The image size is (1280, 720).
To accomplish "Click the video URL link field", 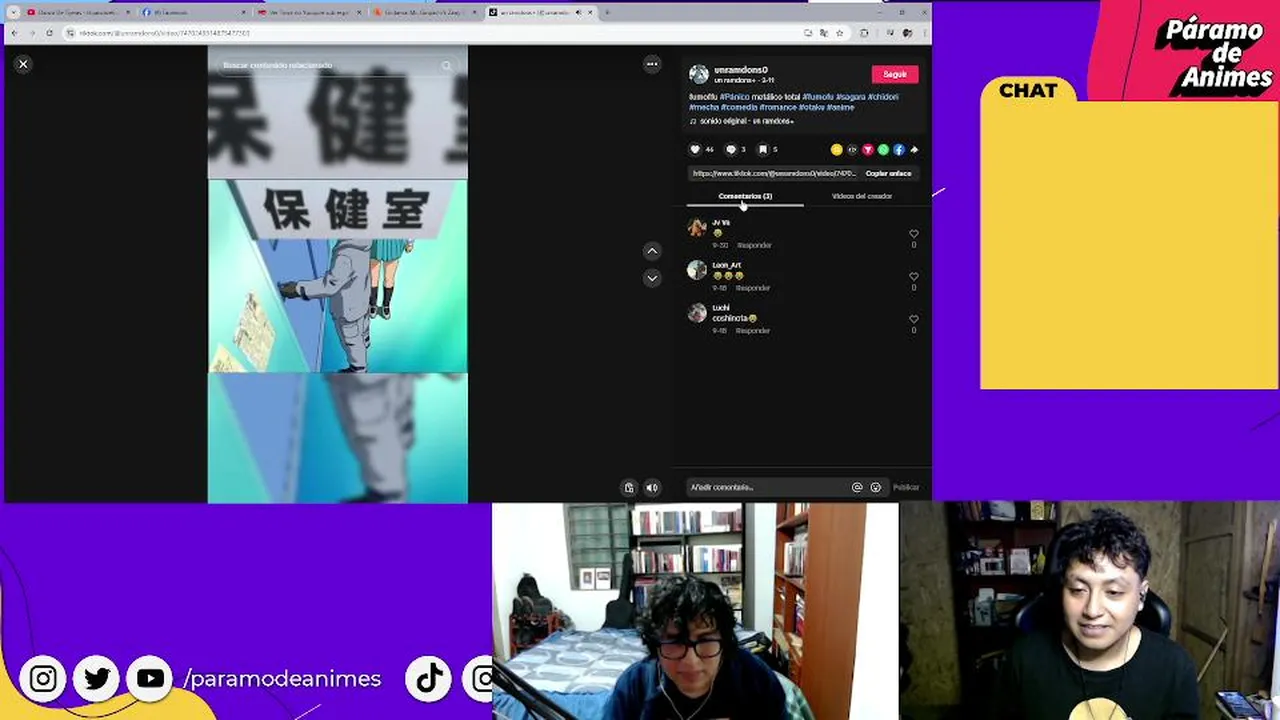I will click(x=775, y=173).
